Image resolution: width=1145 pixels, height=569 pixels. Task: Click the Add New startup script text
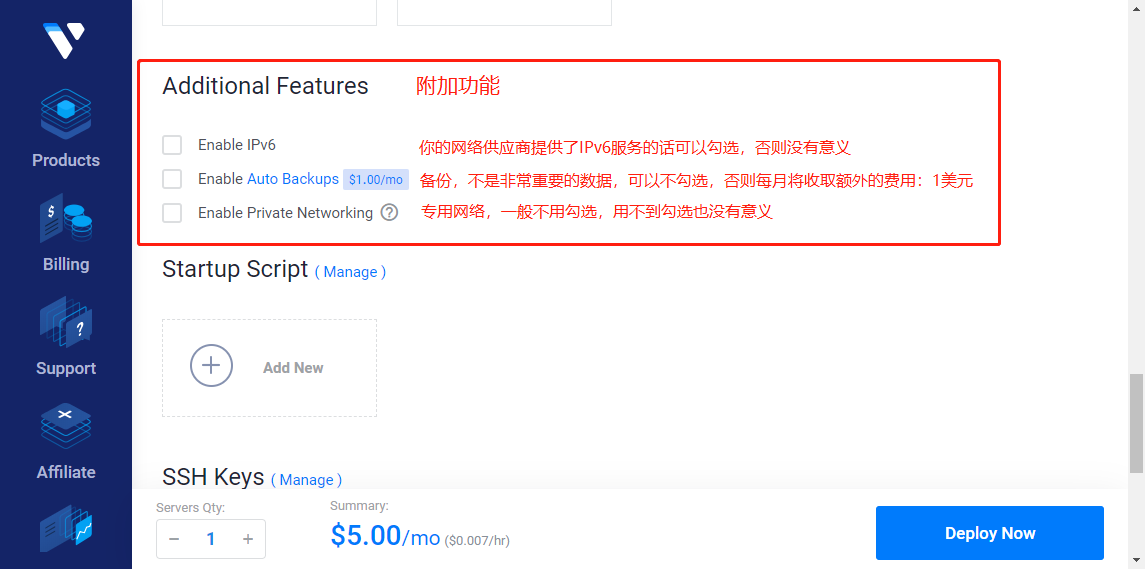[x=293, y=368]
